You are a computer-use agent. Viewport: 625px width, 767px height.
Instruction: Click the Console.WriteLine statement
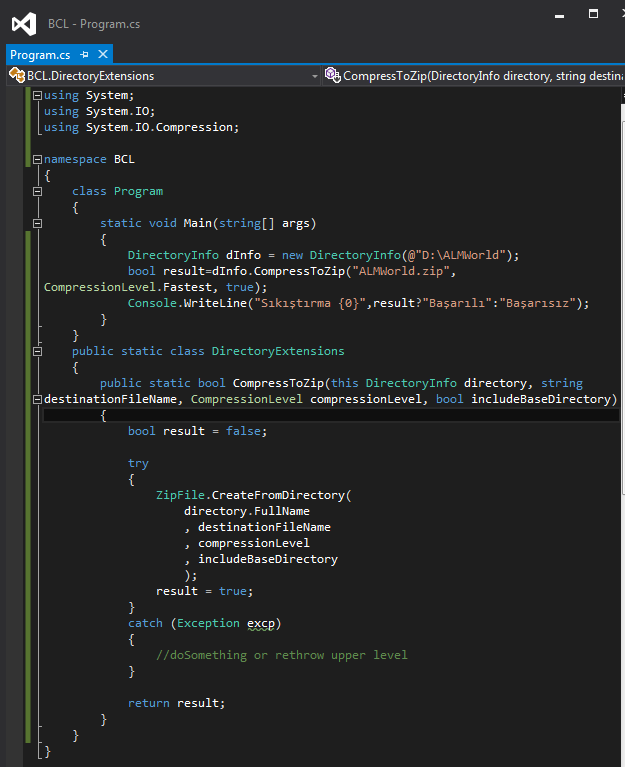(x=200, y=303)
